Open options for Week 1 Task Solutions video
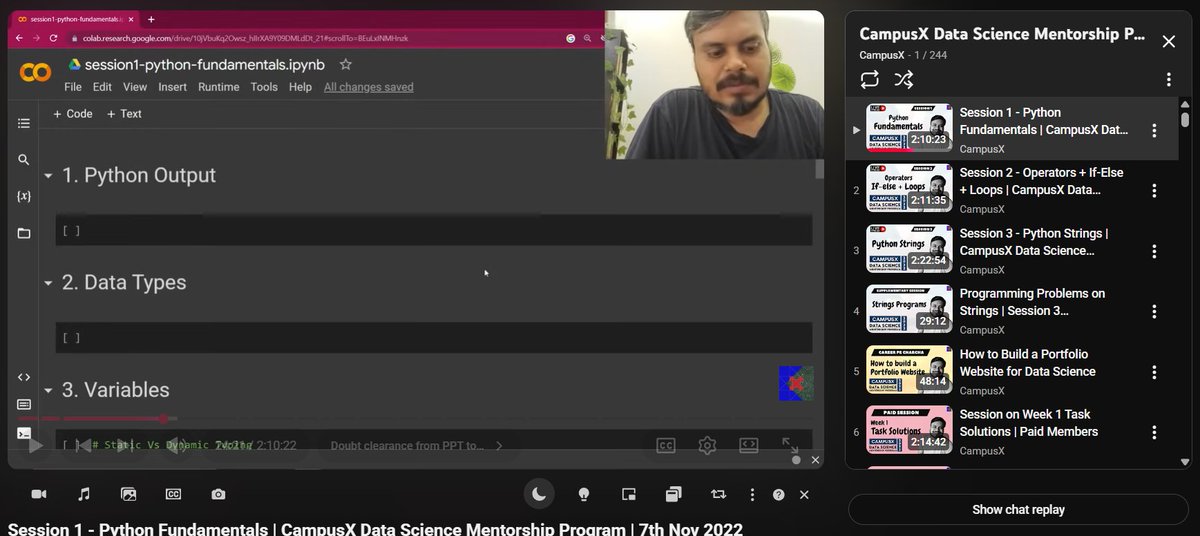The width and height of the screenshot is (1200, 536). pos(1154,432)
